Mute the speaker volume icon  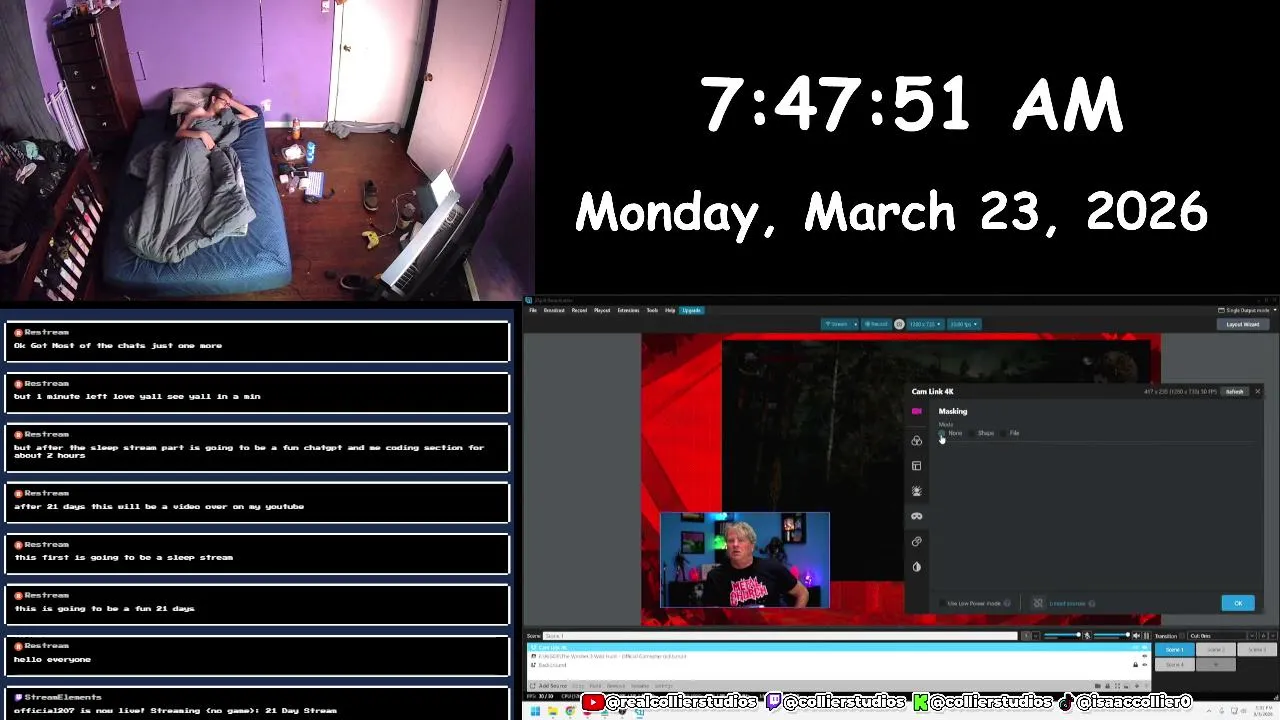point(1136,635)
